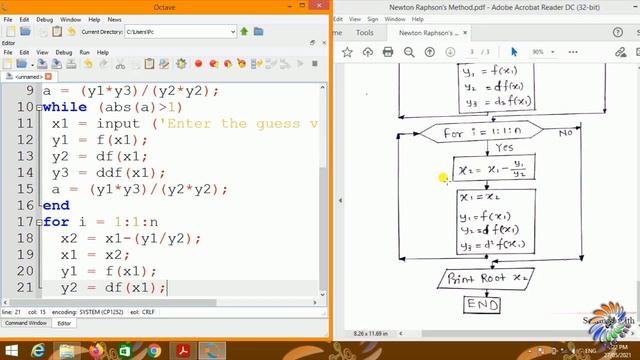Switch to Adobe Acrobat in the taskbar
This screenshot has width=640, height=360.
click(x=183, y=351)
